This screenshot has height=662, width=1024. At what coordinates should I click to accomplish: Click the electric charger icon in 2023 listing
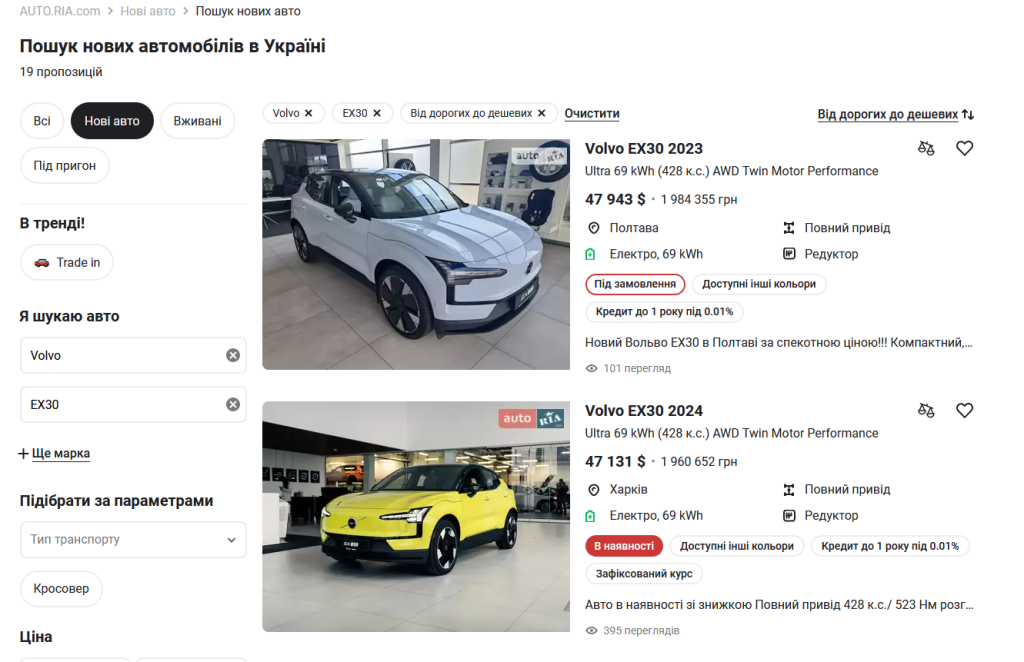coord(590,254)
